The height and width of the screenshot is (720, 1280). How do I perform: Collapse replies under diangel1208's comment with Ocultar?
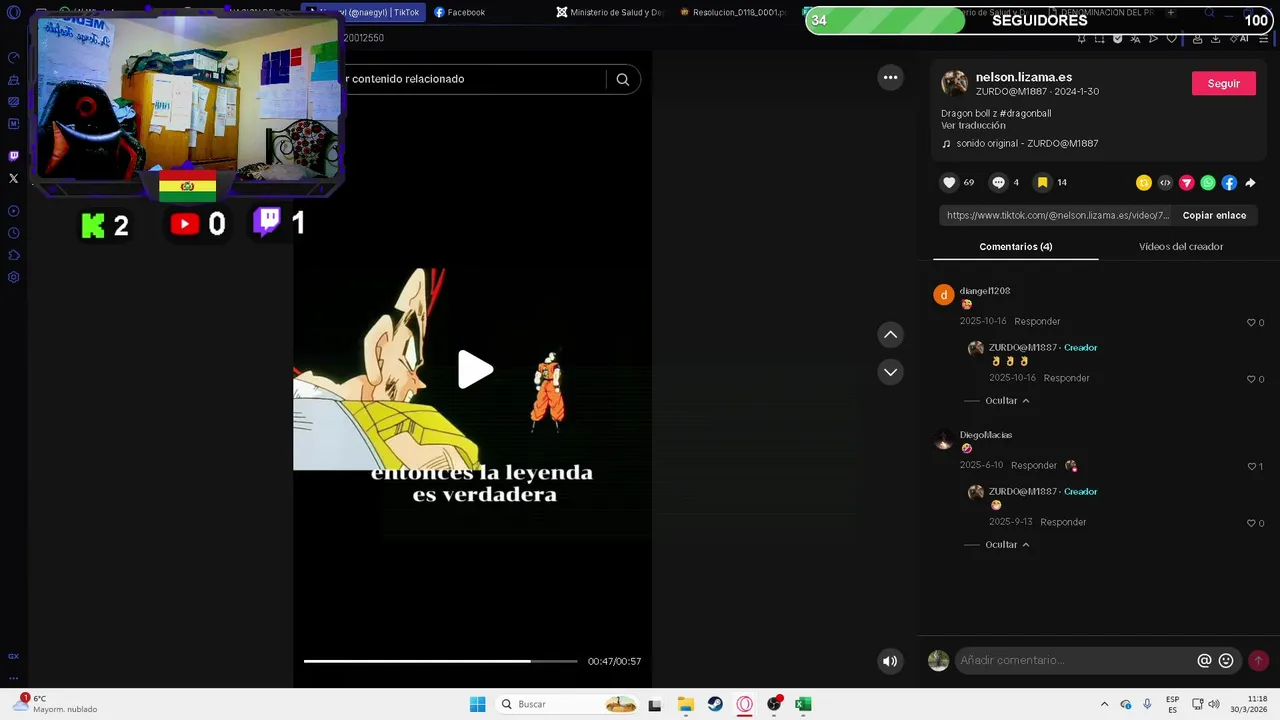pos(1007,400)
